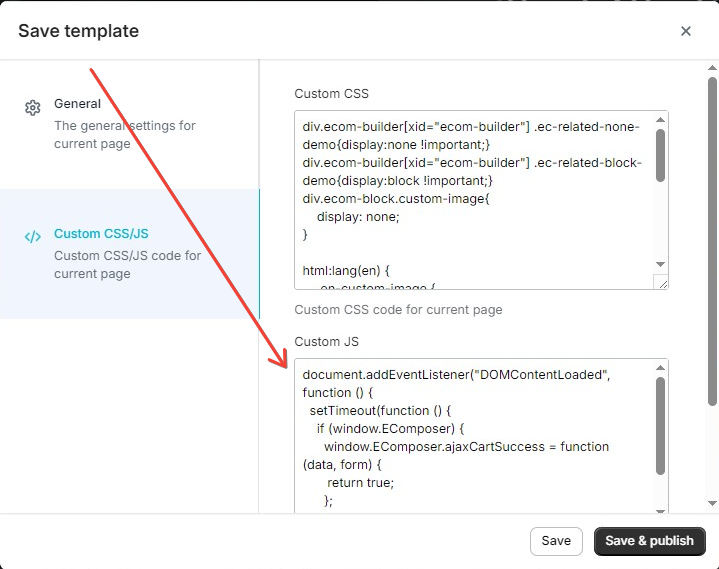Click the Custom CSS textarea resize handle
719x569 pixels.
tap(662, 283)
